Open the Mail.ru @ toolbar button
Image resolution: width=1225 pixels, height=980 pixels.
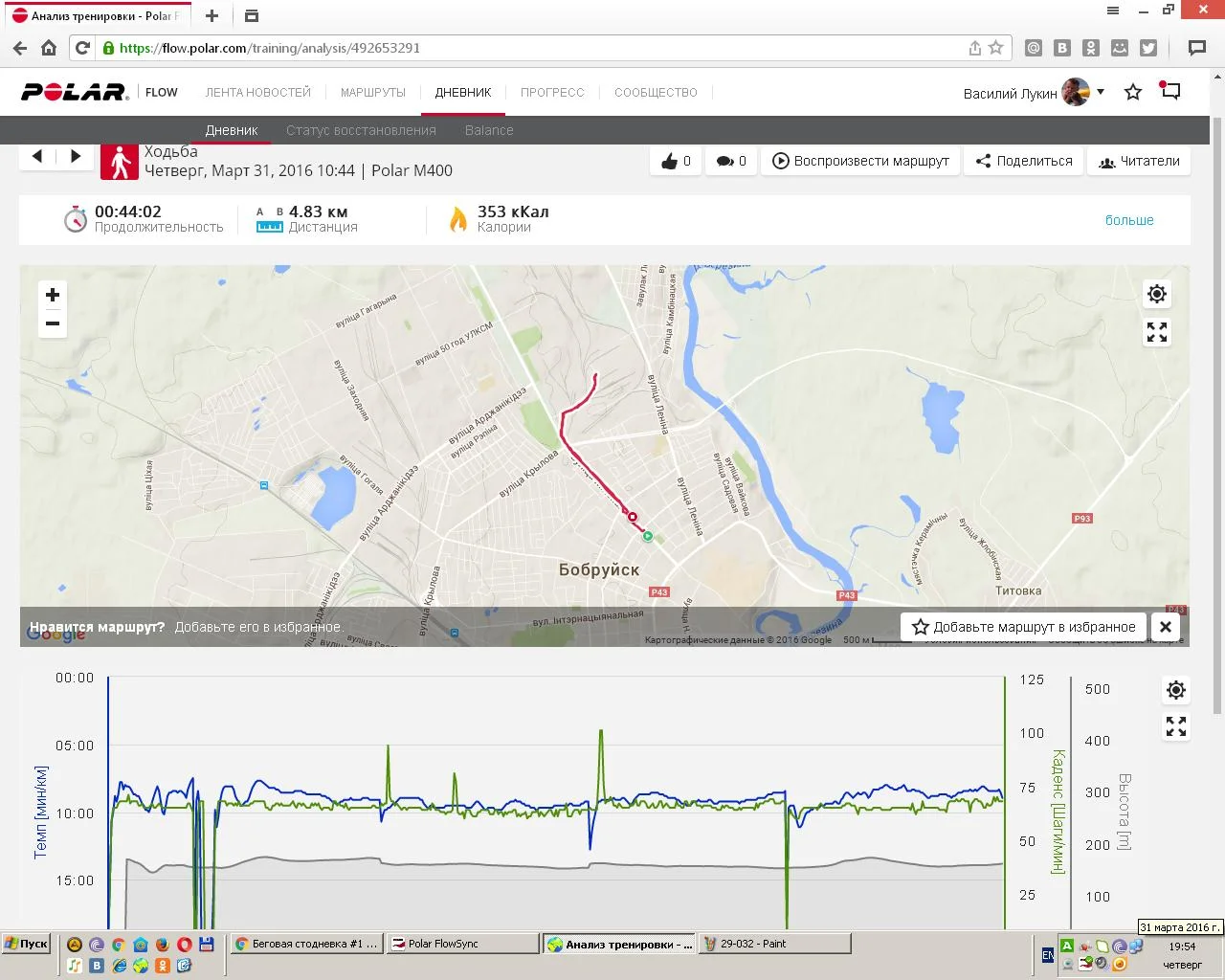point(1034,48)
